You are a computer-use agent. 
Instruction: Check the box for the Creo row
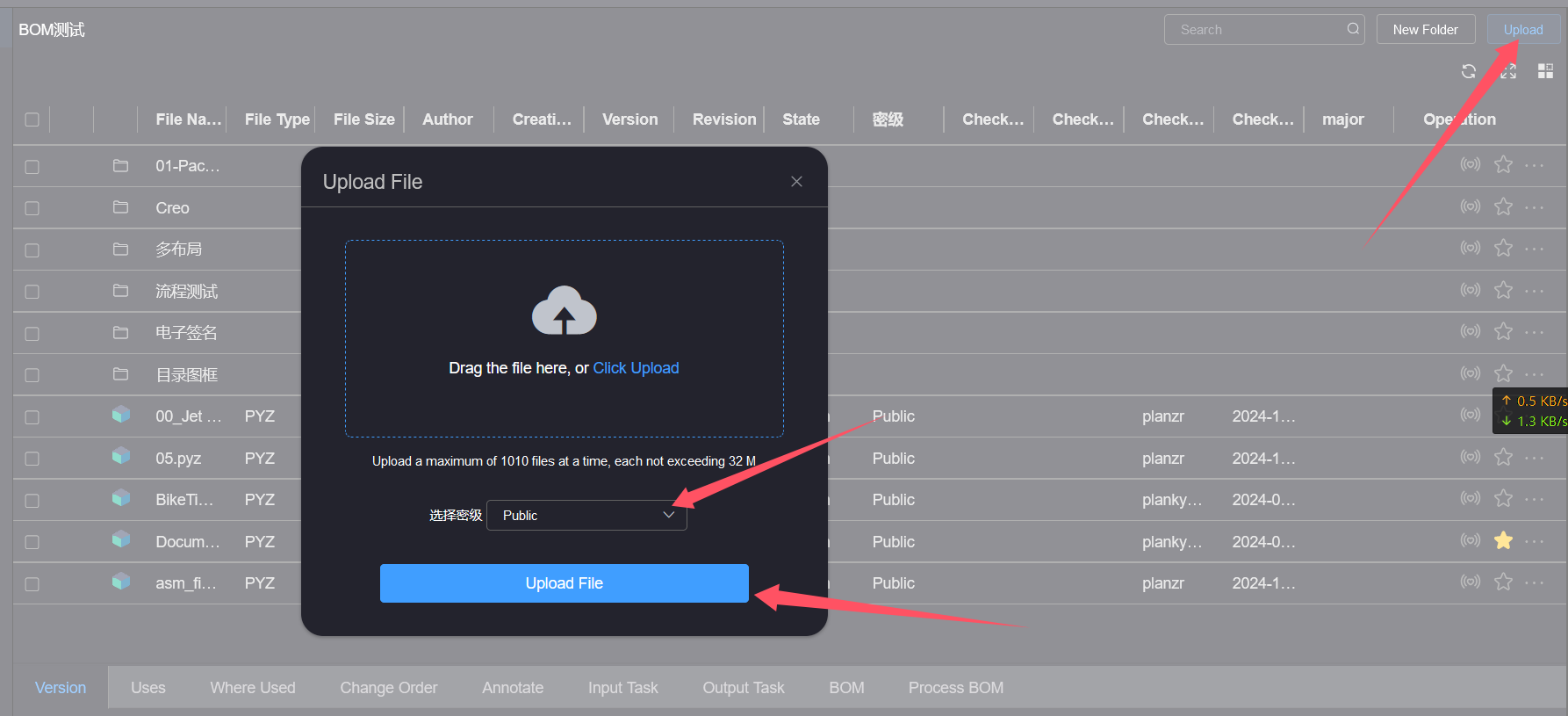coord(32,208)
